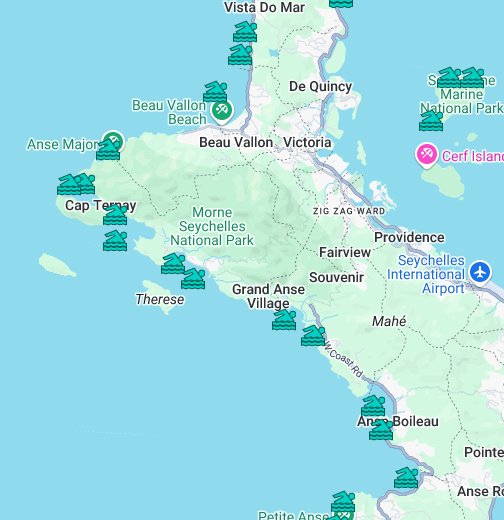The height and width of the screenshot is (520, 504).
Task: Click the Victoria city label
Action: click(x=307, y=142)
